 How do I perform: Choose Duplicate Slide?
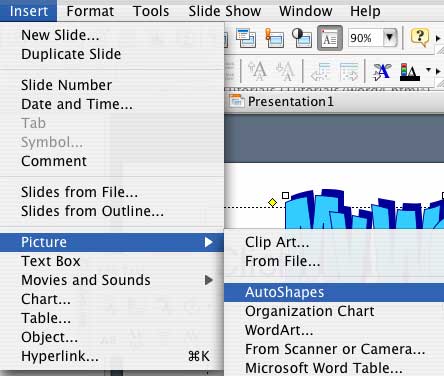click(112, 54)
